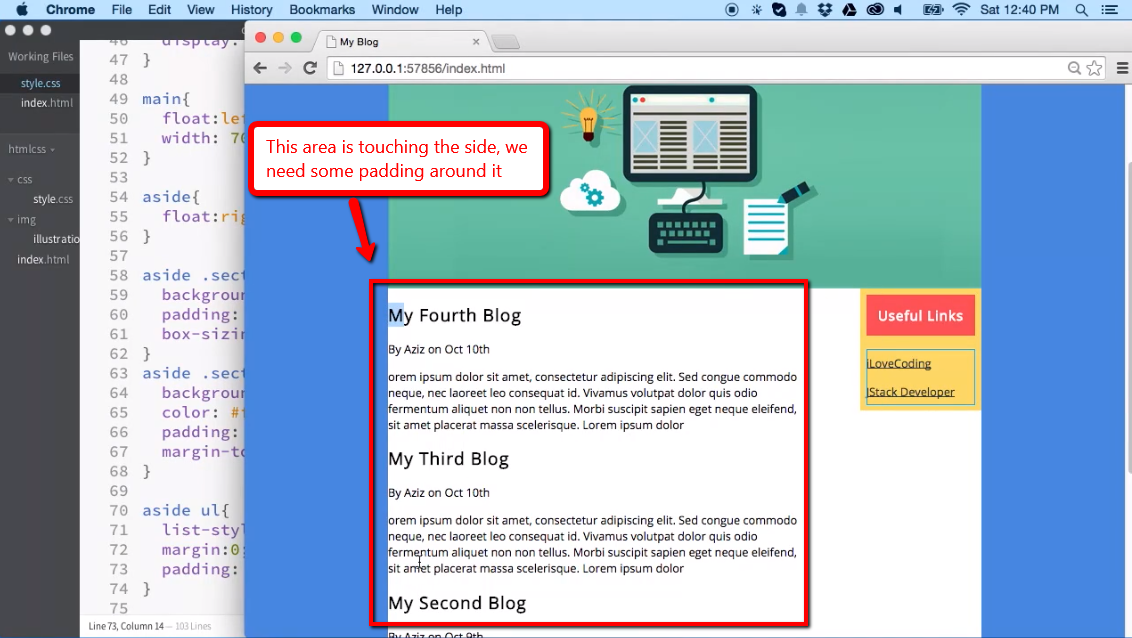
Task: Reload the page in Chrome
Action: coord(308,68)
